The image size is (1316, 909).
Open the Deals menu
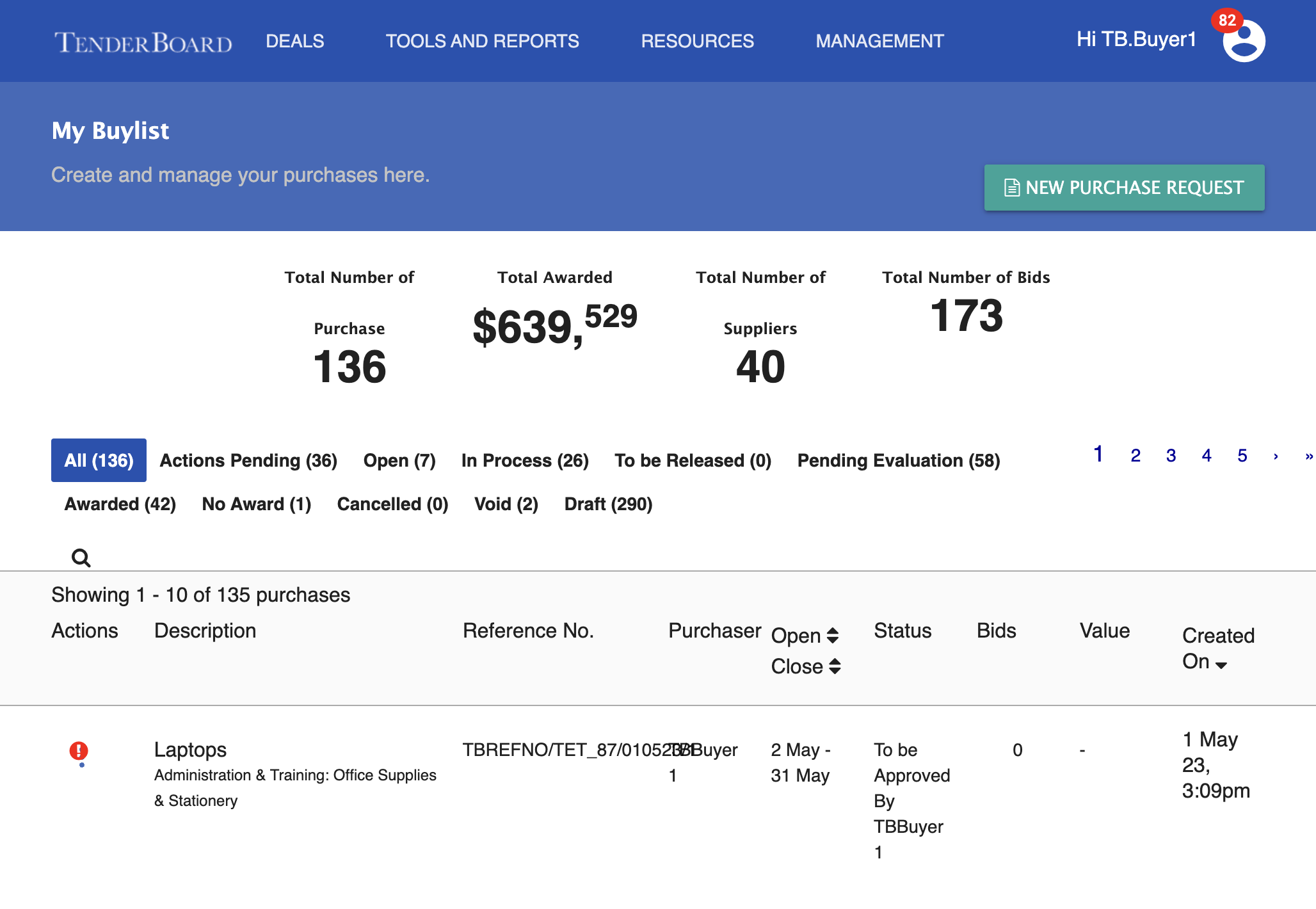click(295, 41)
